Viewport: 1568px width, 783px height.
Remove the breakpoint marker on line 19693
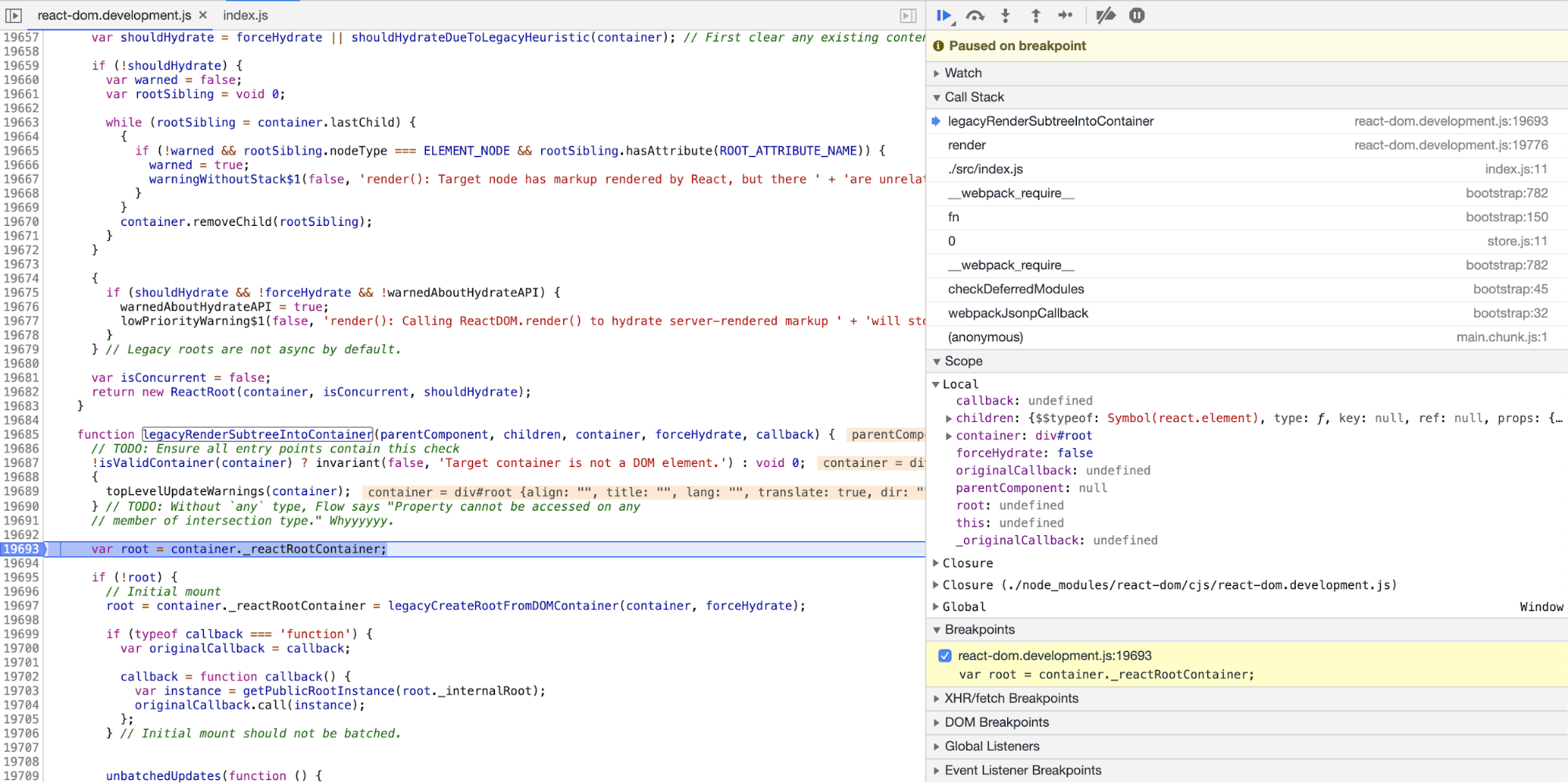(x=23, y=548)
